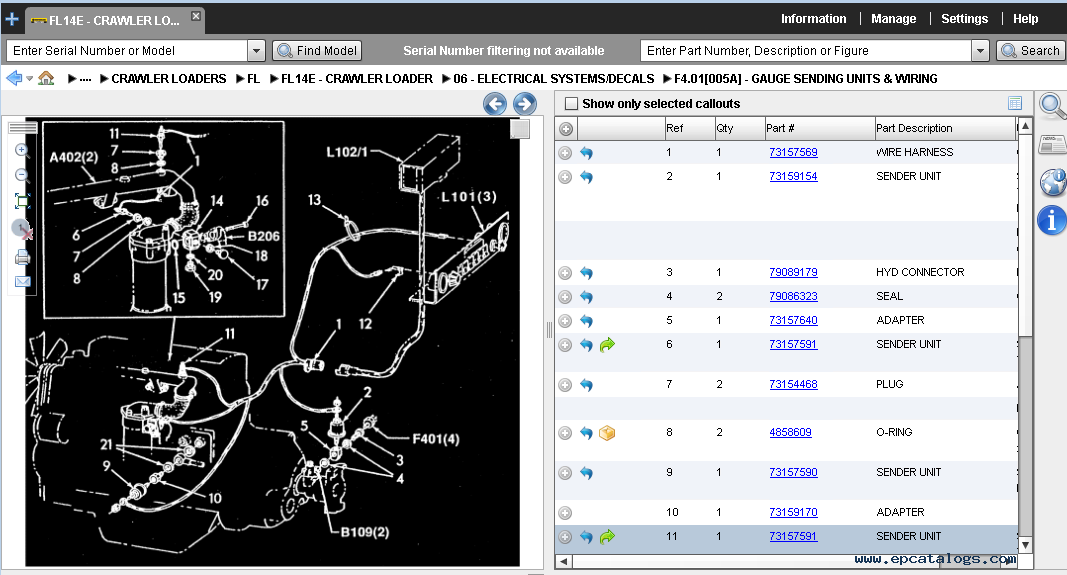
Task: Open the part number search dropdown
Action: tap(980, 51)
